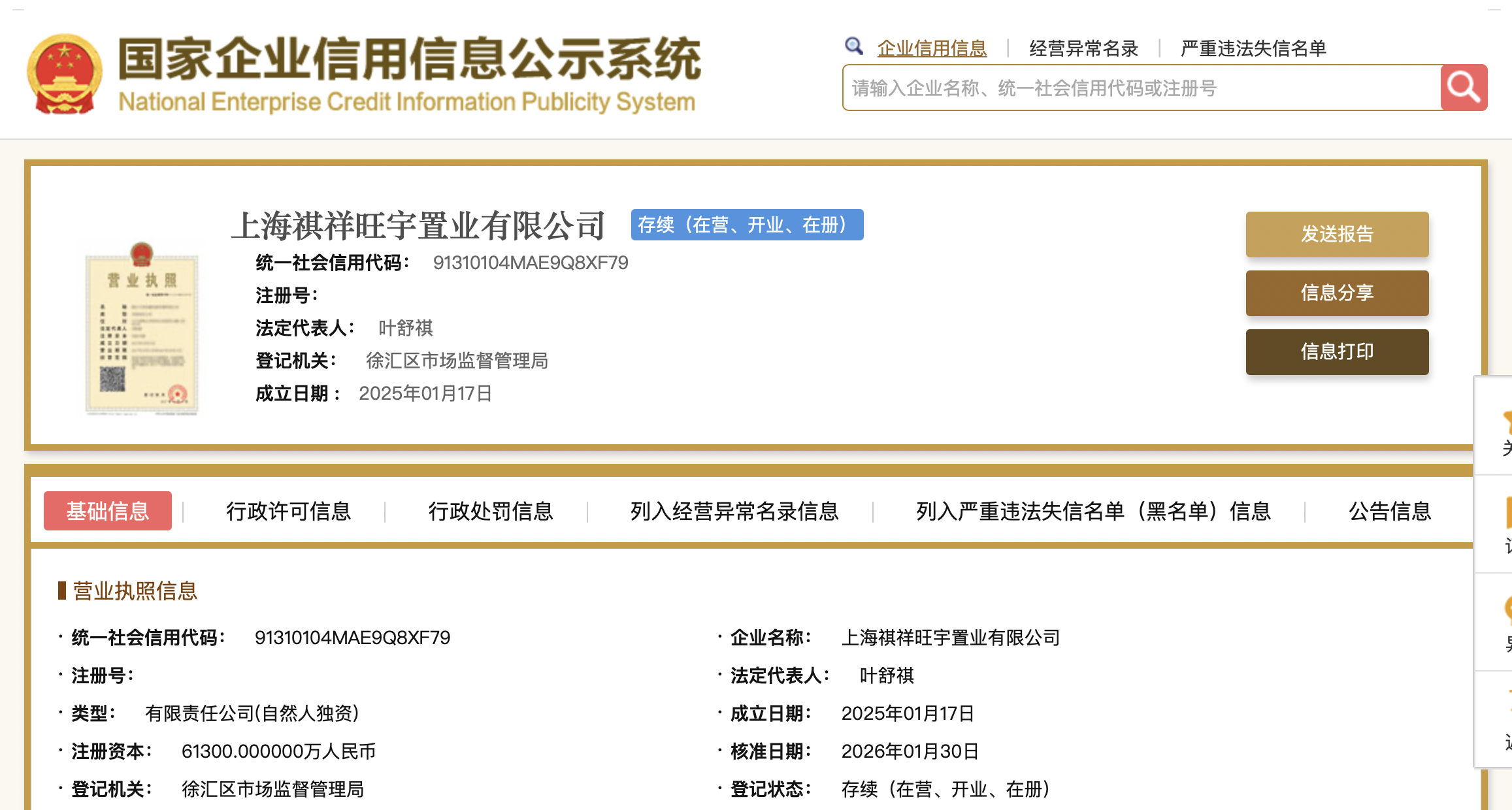This screenshot has width=1512, height=810.
Task: Select the 经营异常名录 search category
Action: click(x=1083, y=48)
